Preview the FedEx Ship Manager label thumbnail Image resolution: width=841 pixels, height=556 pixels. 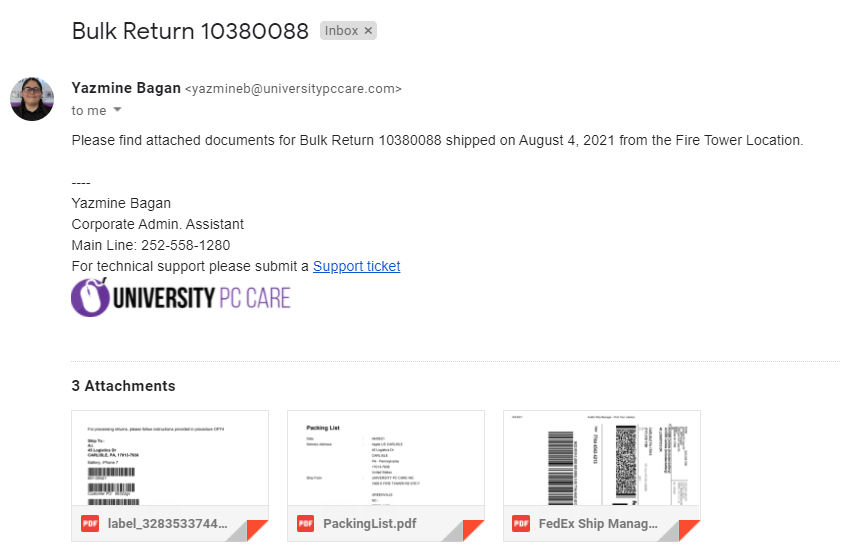pyautogui.click(x=601, y=457)
